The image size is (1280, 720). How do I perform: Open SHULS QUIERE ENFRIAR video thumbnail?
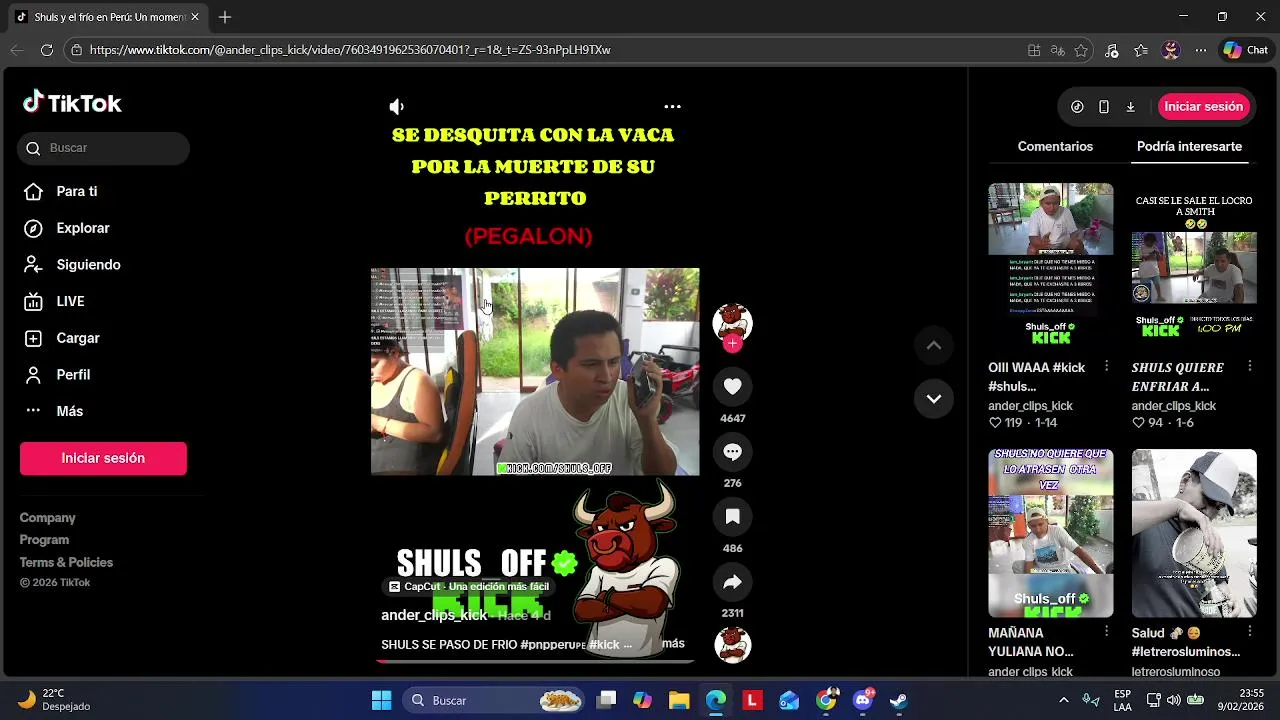click(1194, 267)
